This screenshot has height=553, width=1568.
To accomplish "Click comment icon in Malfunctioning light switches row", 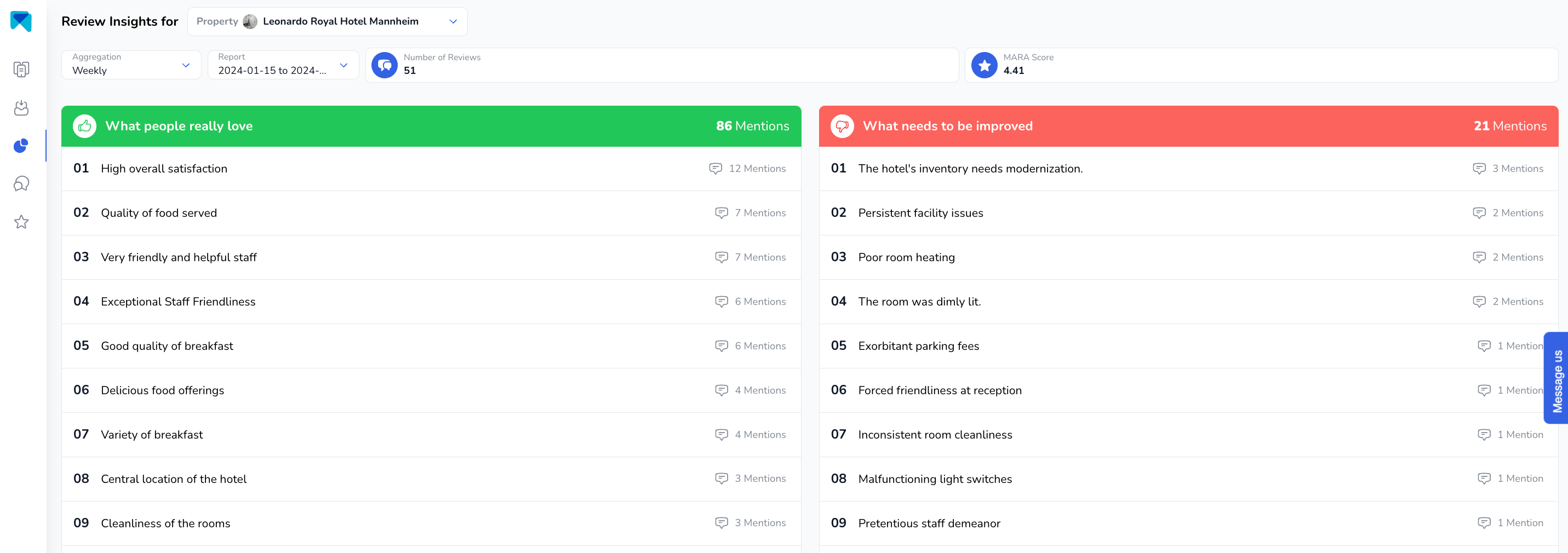I will pos(1484,479).
